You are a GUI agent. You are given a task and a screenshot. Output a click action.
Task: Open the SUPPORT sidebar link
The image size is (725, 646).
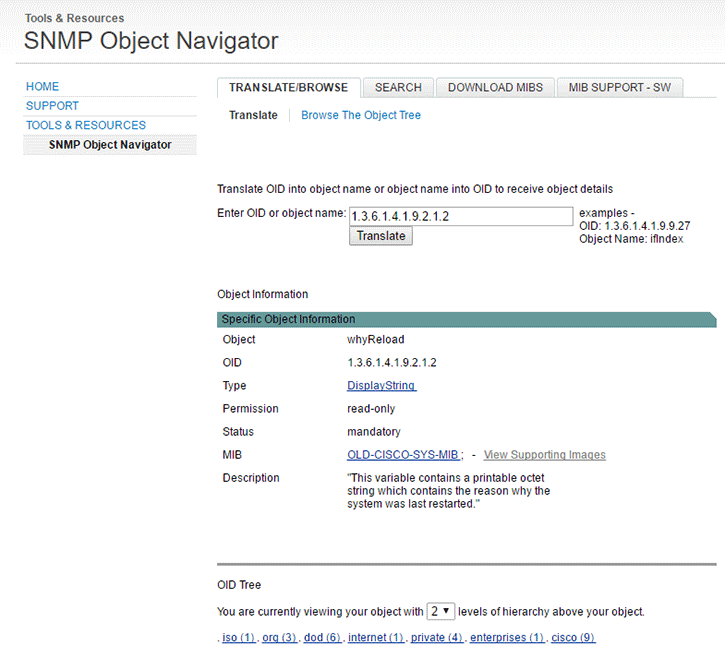(52, 106)
